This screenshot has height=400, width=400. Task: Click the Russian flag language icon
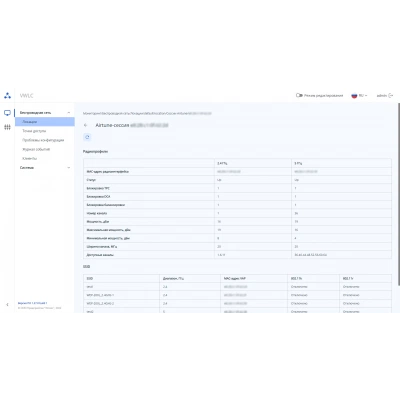354,96
